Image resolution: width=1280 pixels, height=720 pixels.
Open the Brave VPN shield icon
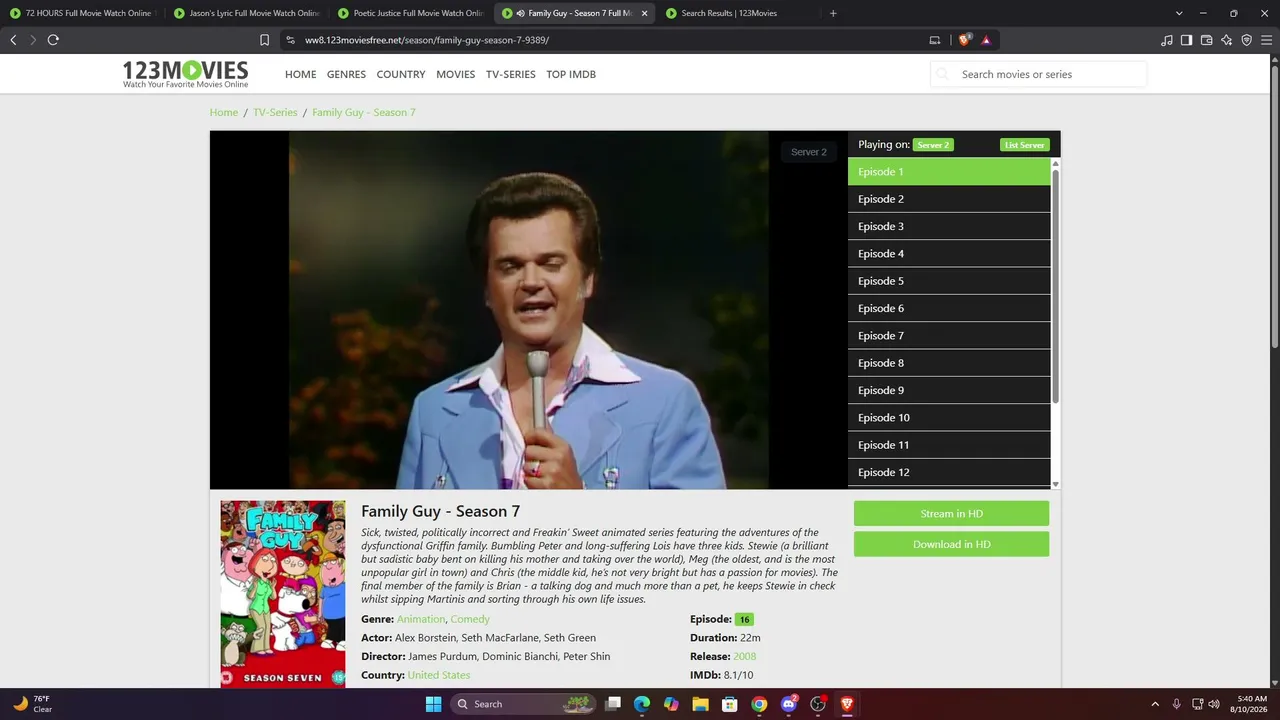click(x=1246, y=40)
